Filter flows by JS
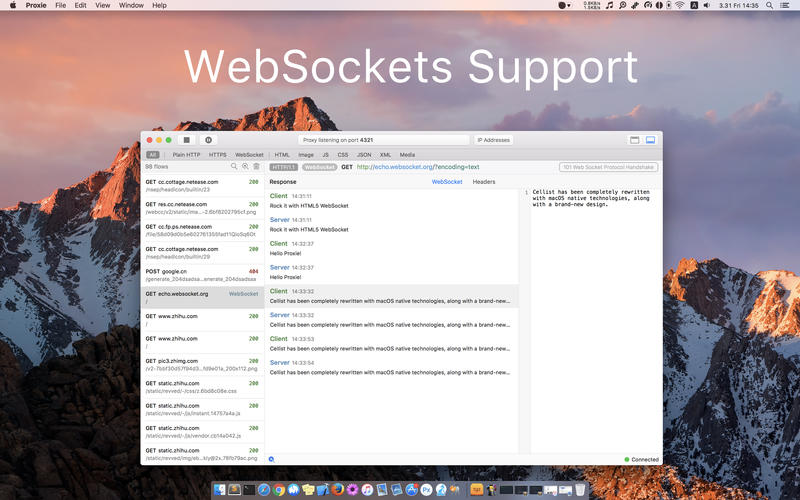The height and width of the screenshot is (500, 800). pyautogui.click(x=326, y=155)
